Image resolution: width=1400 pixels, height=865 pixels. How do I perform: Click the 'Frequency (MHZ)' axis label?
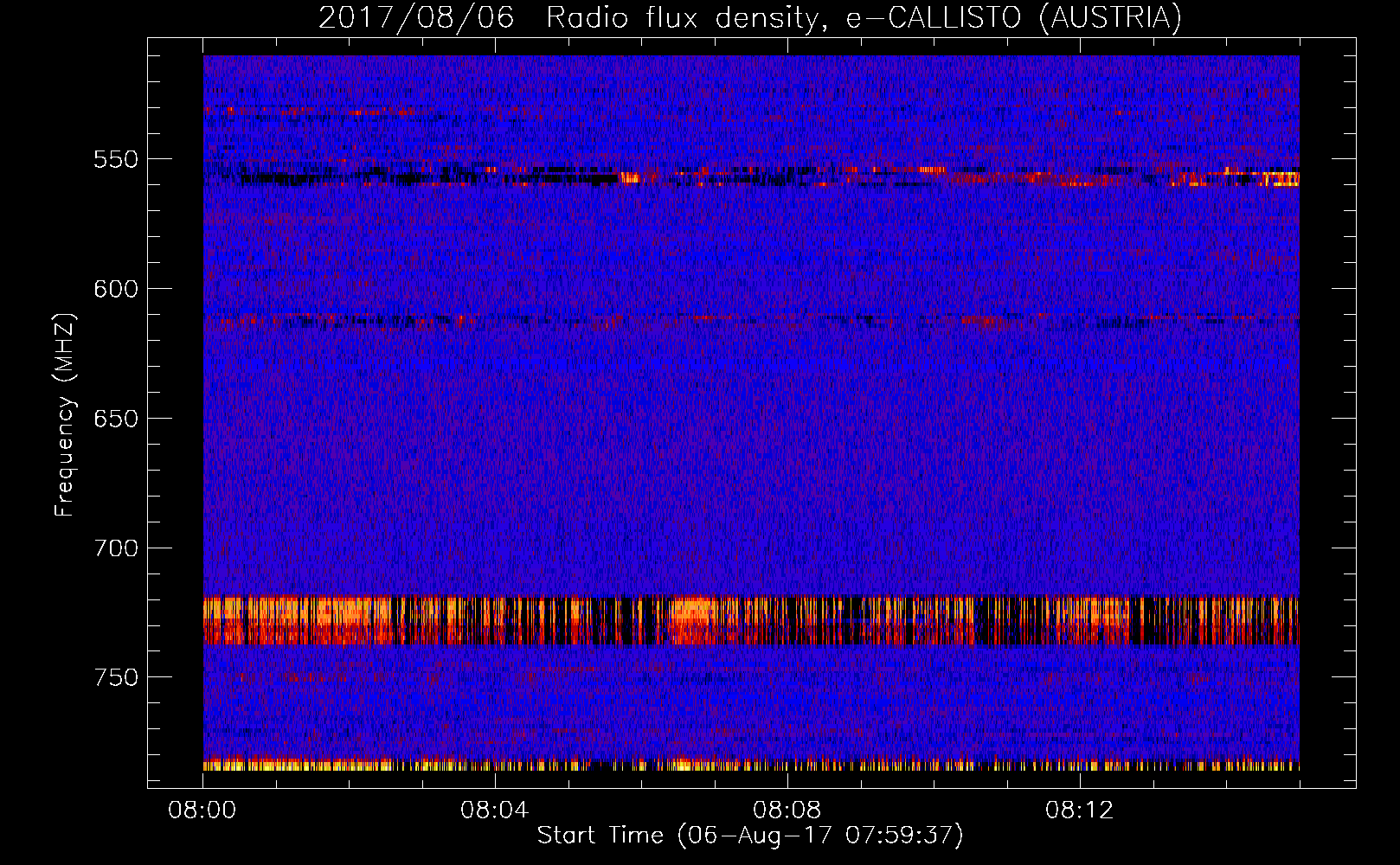pyautogui.click(x=65, y=414)
